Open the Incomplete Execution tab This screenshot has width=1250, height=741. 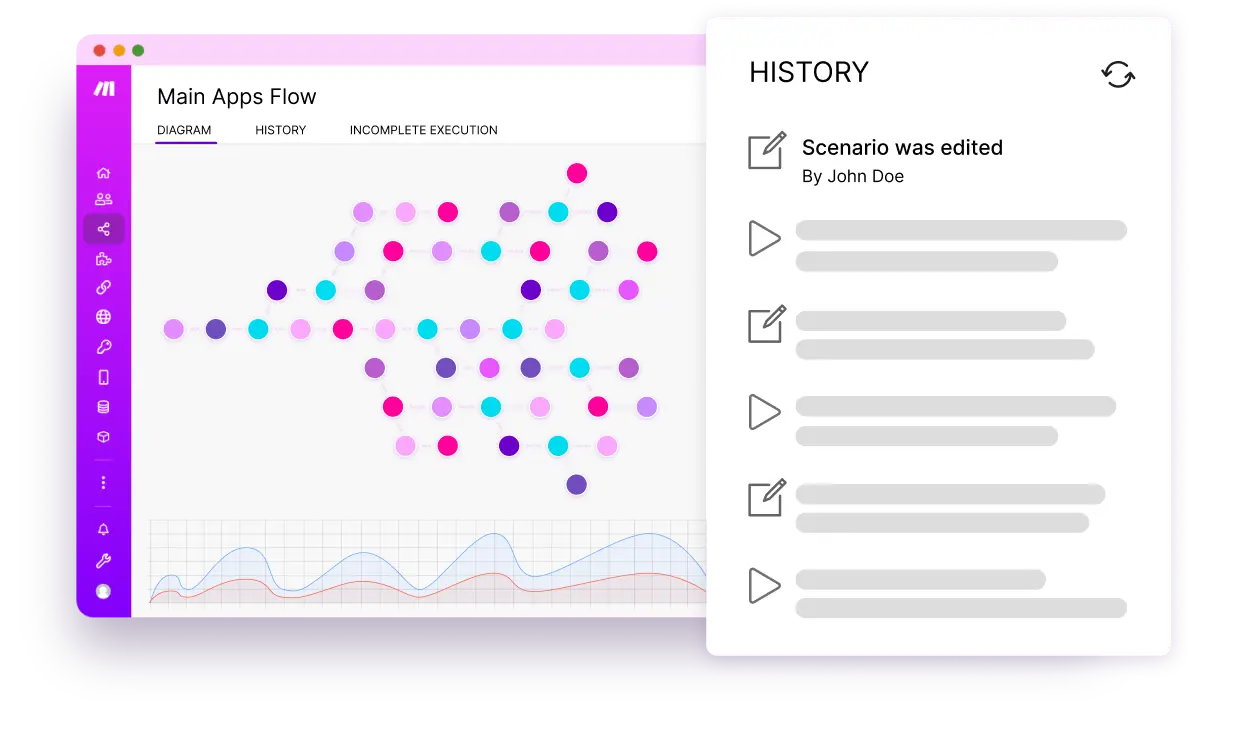tap(423, 130)
